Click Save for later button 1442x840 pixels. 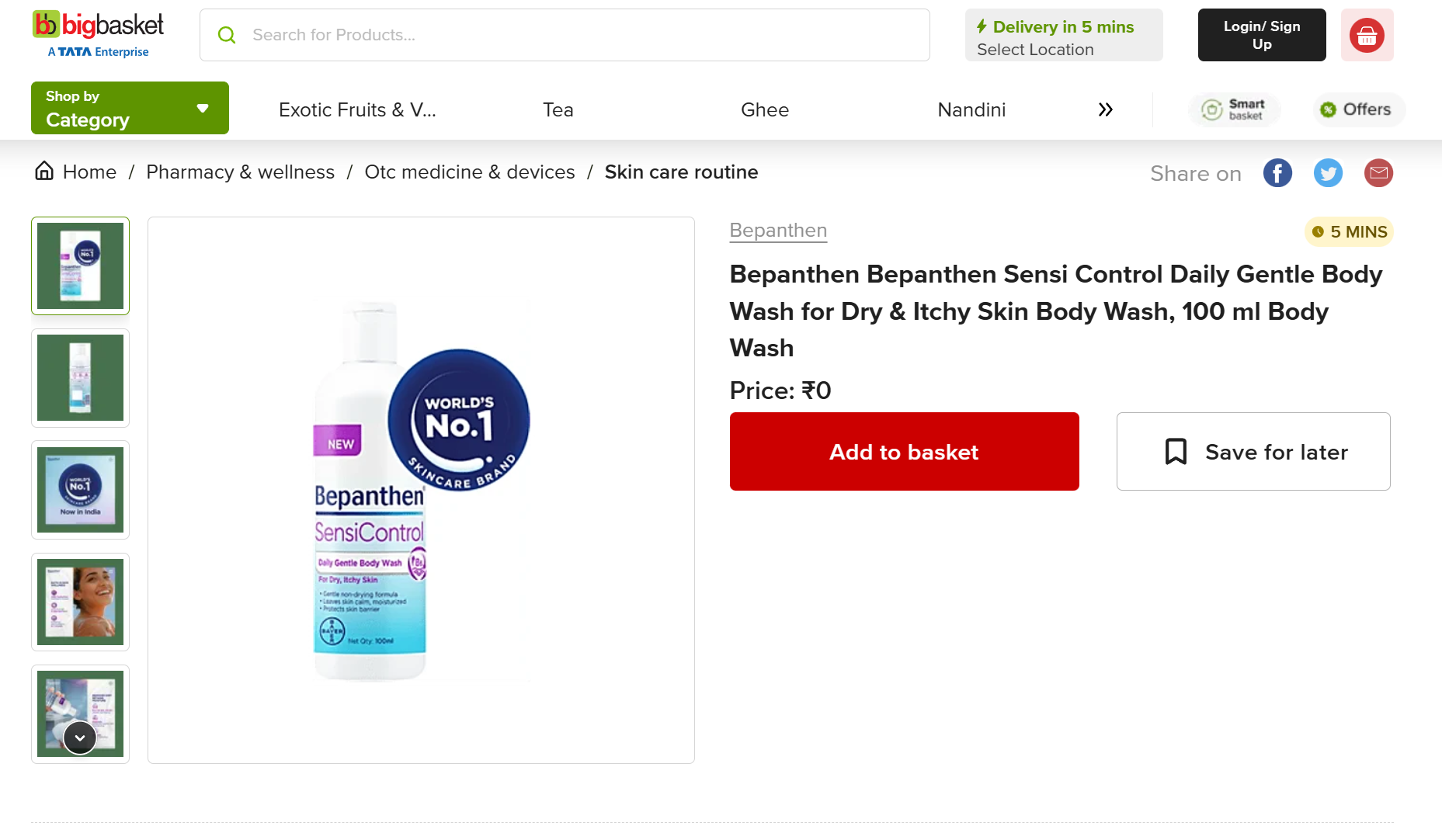1253,451
